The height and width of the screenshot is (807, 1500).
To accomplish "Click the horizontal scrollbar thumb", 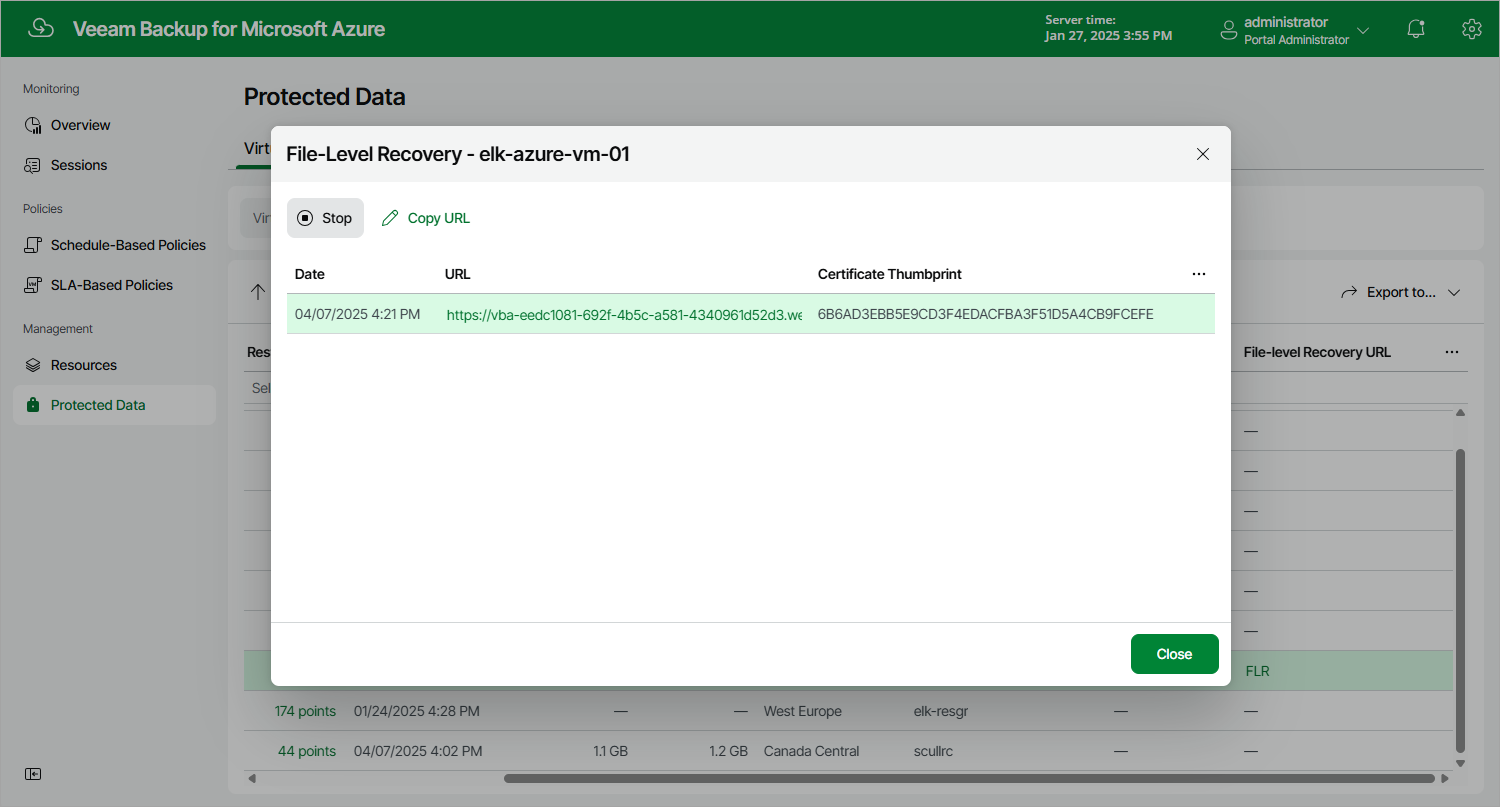I will click(x=969, y=778).
